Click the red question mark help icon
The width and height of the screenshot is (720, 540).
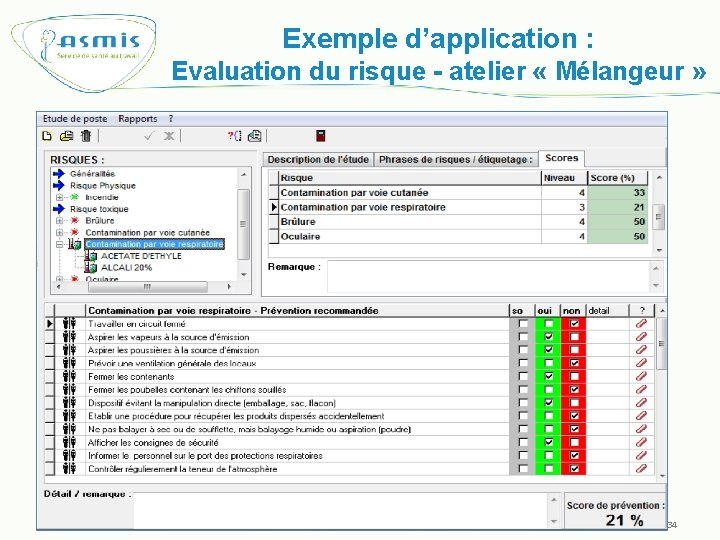[234, 136]
